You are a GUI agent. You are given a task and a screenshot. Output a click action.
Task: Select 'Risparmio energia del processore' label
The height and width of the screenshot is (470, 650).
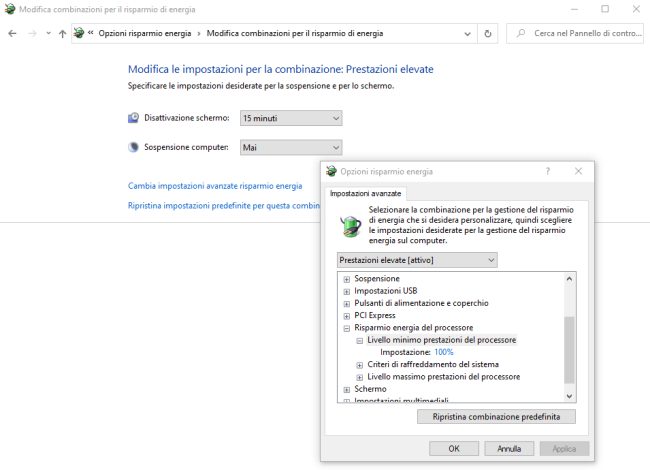413,327
